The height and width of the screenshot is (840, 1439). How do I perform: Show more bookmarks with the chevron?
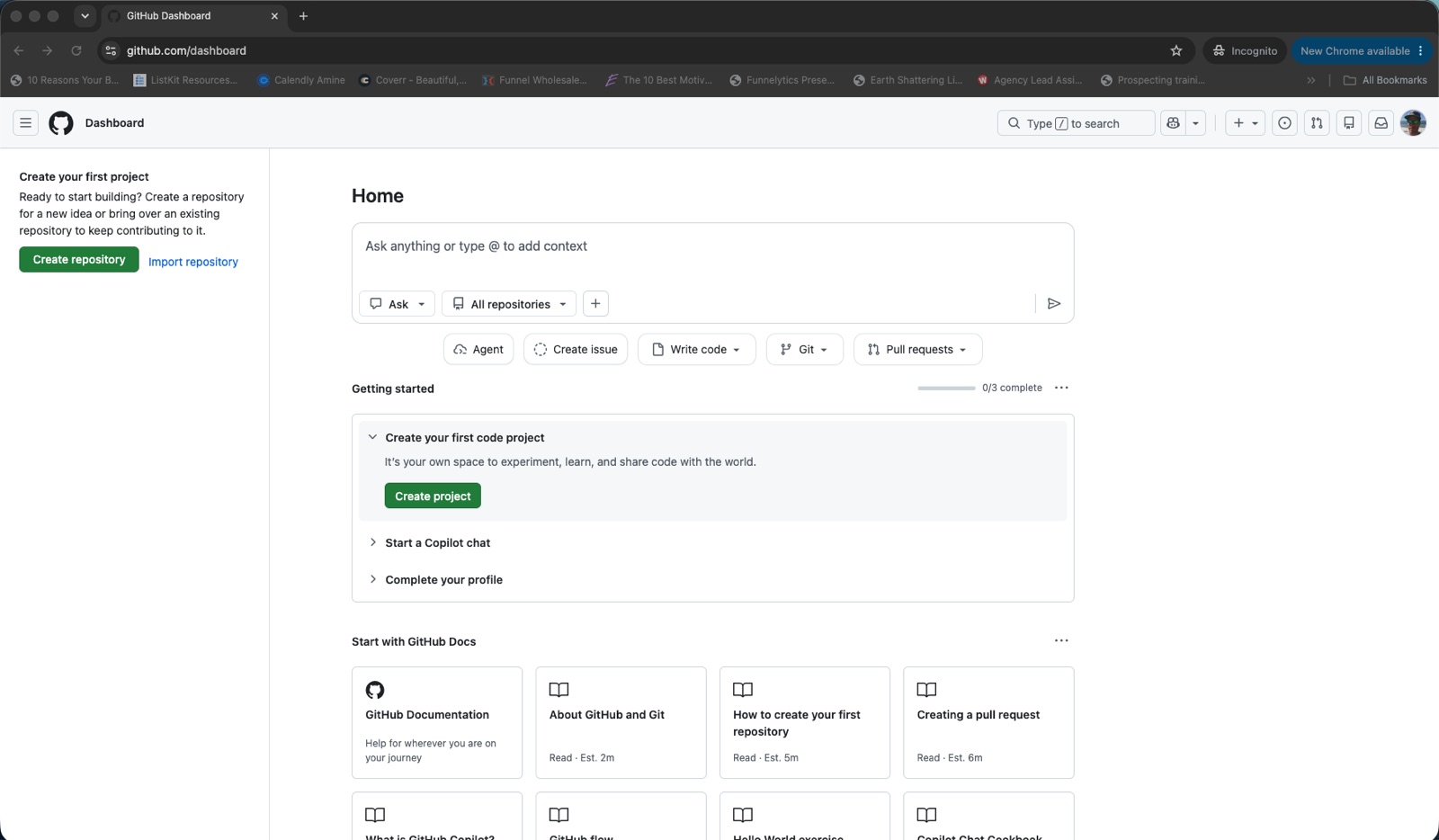pyautogui.click(x=1311, y=80)
